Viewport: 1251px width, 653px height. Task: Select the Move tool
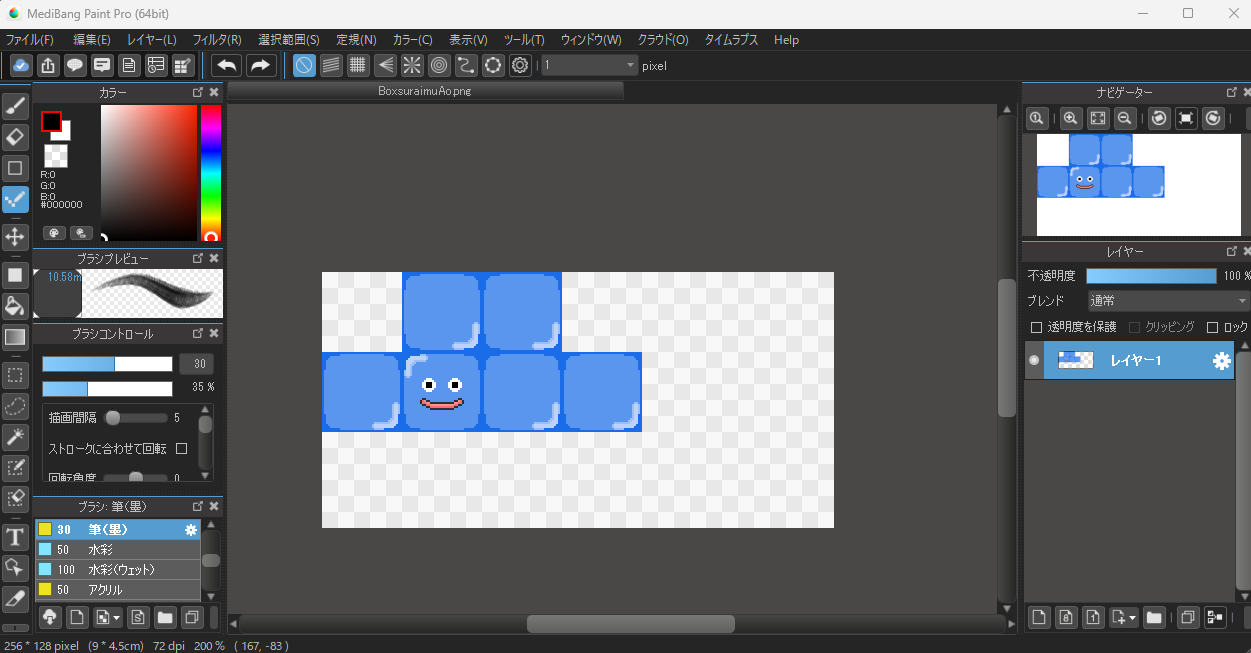click(x=15, y=237)
